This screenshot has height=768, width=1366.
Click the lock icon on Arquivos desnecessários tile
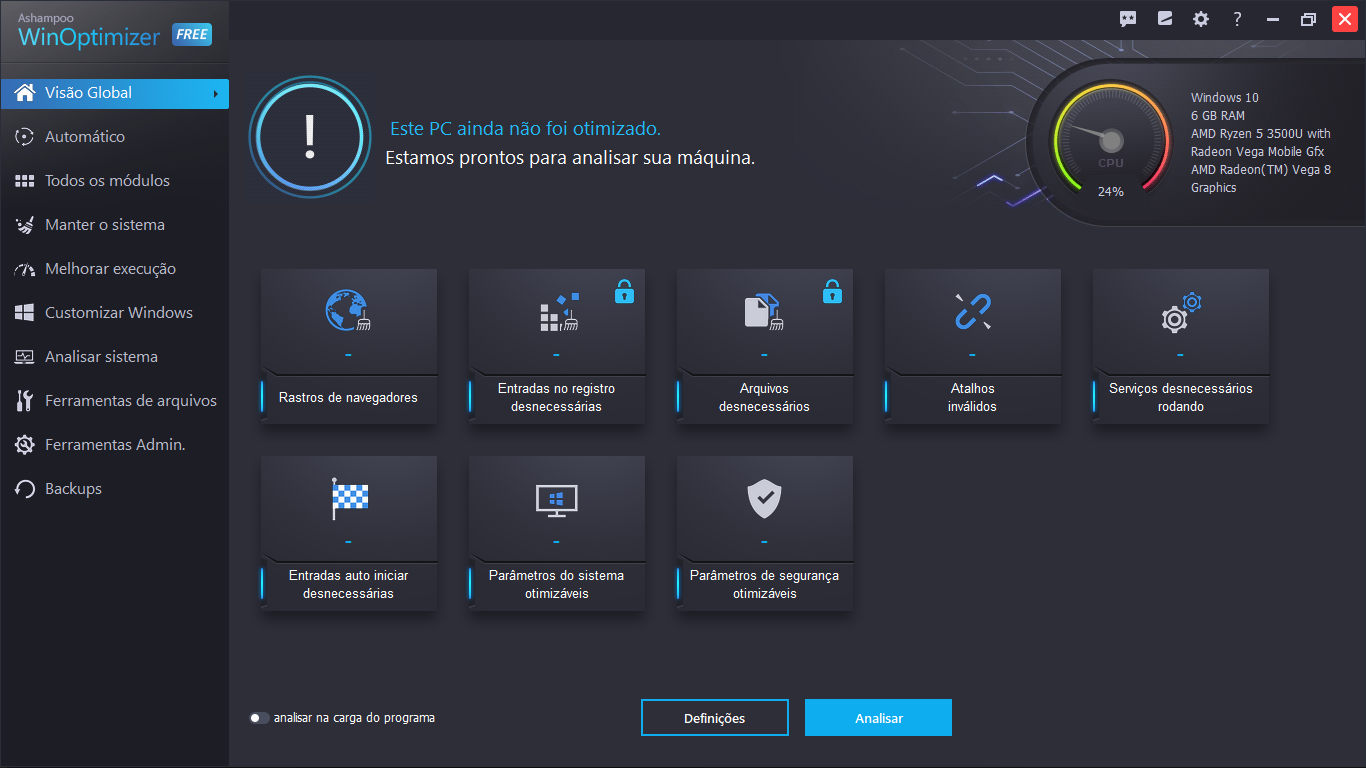pyautogui.click(x=832, y=291)
